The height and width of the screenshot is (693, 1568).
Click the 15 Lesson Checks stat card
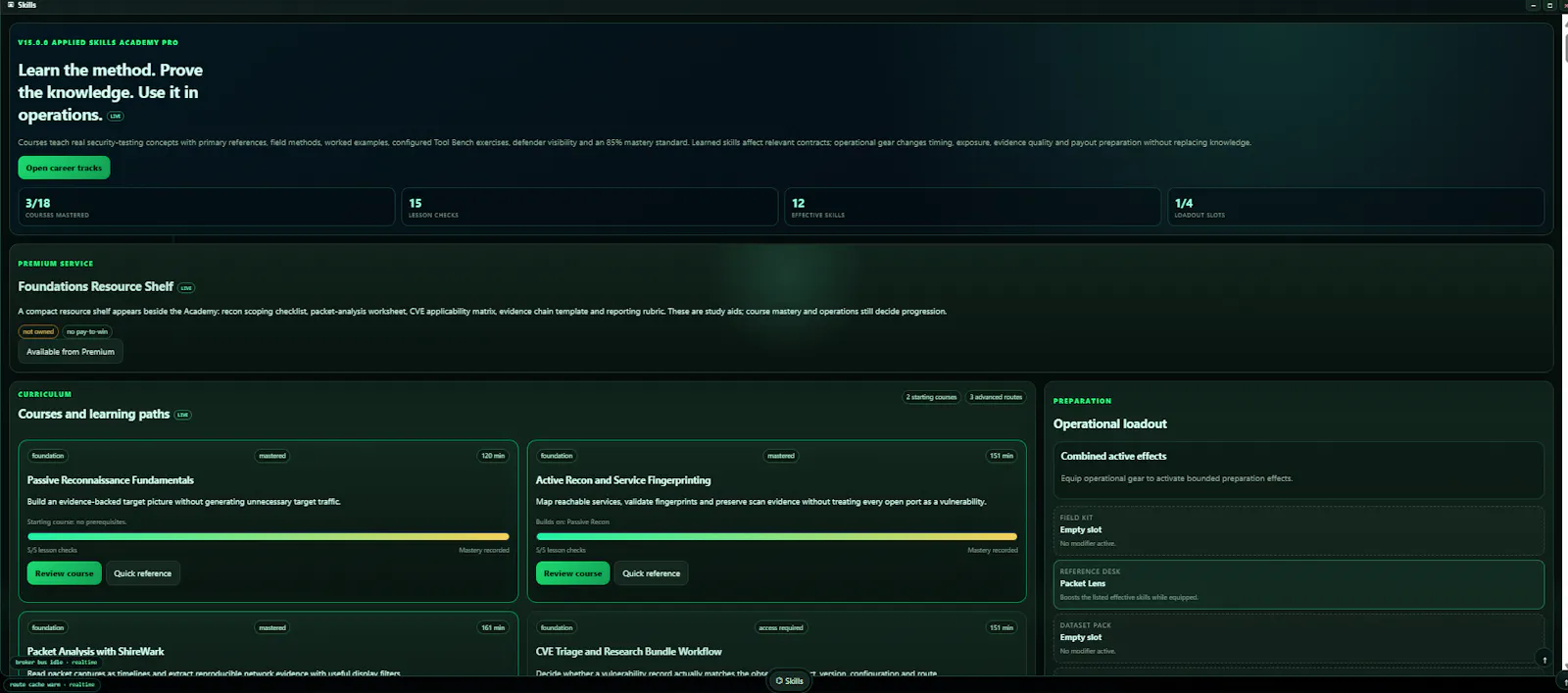pos(589,207)
